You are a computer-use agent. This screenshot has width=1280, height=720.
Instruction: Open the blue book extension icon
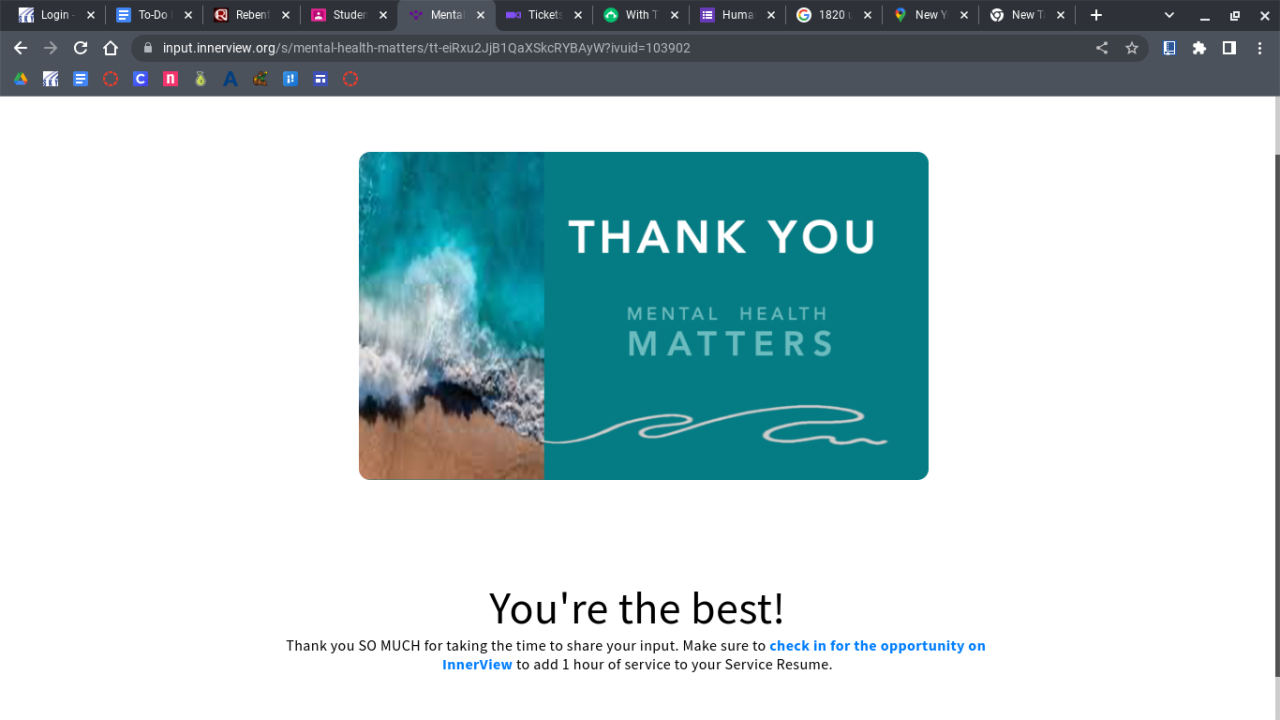[1169, 48]
